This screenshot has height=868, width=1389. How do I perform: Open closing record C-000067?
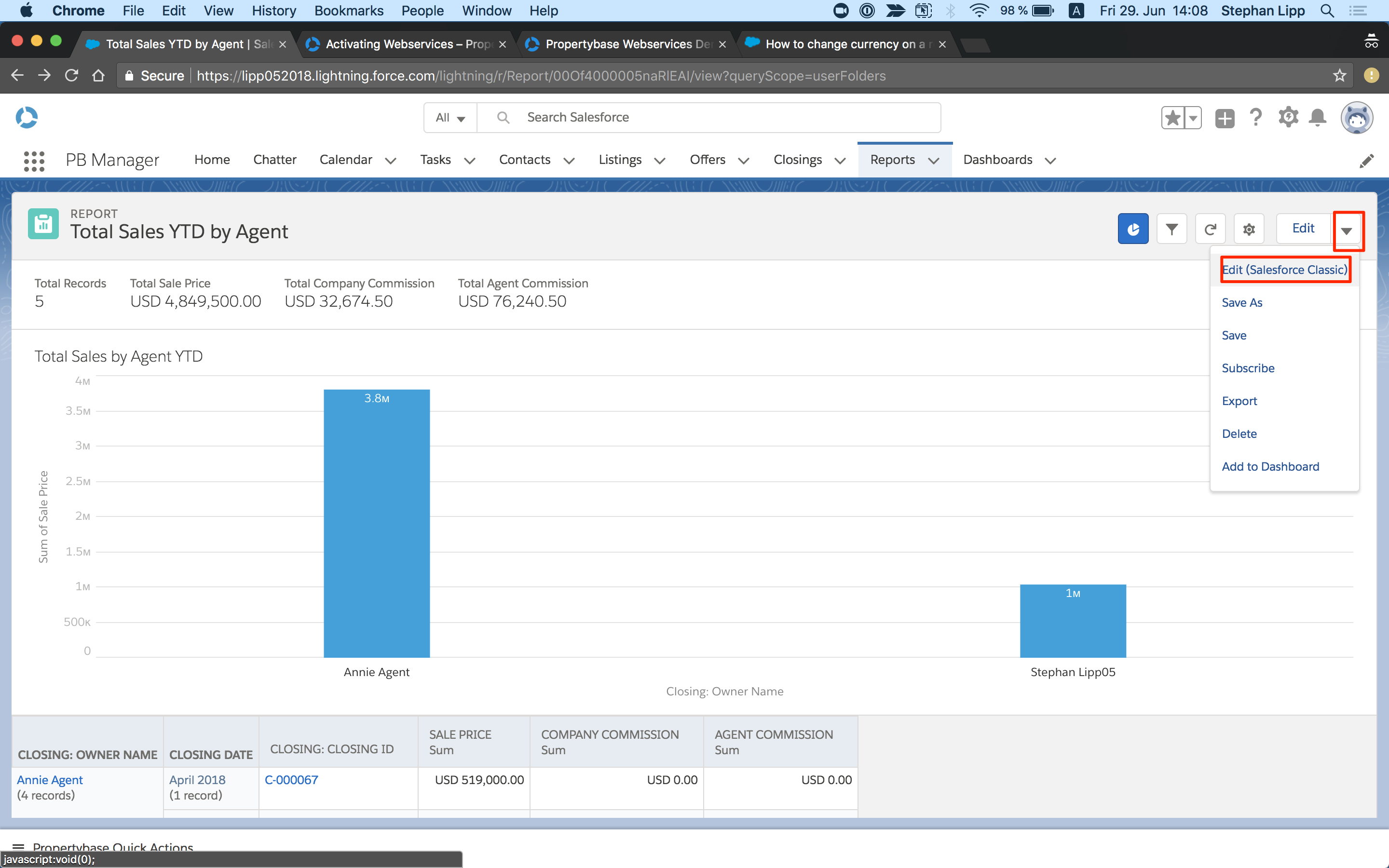tap(292, 780)
